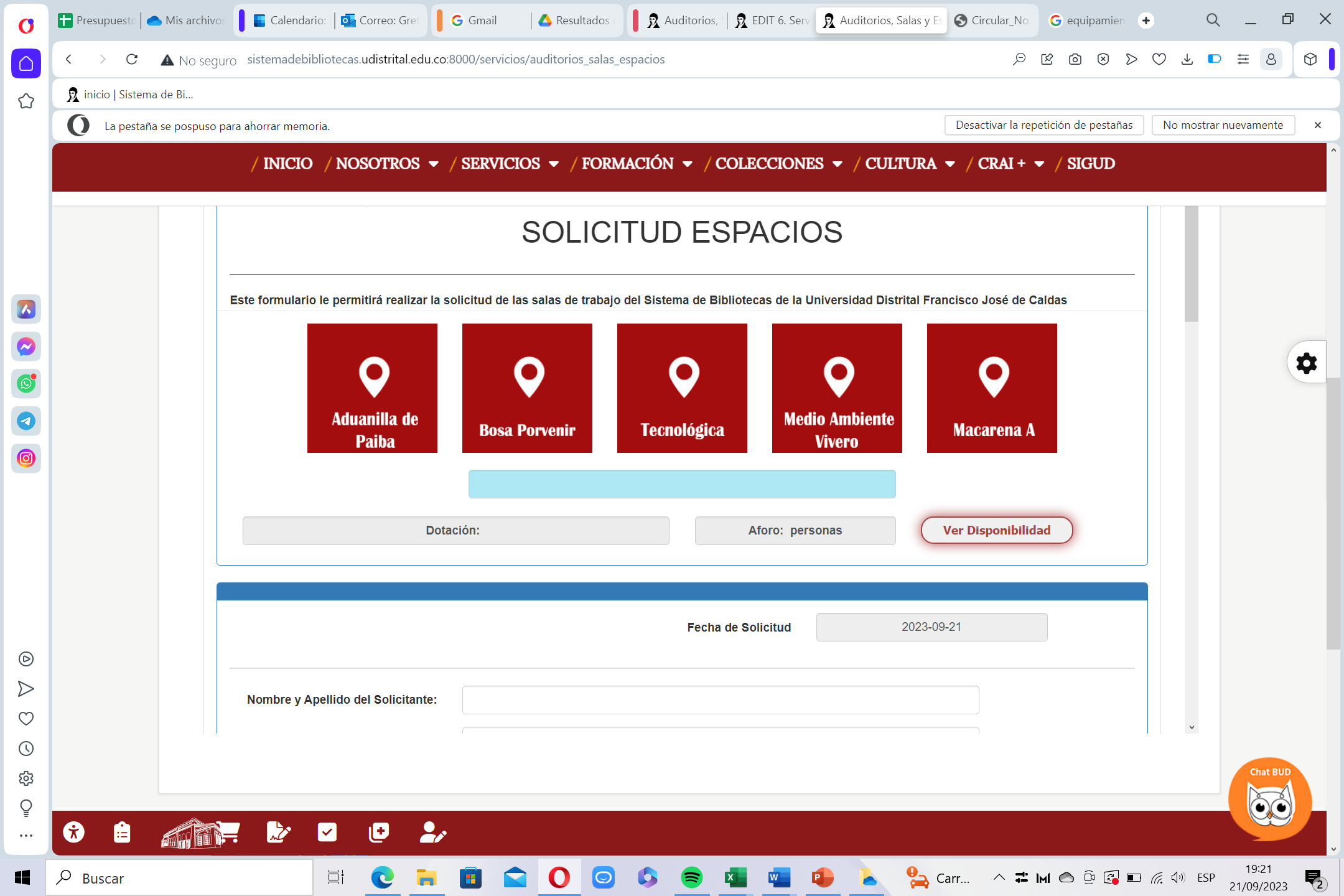
Task: Open Instagram from the Opera sidebar
Action: (x=26, y=459)
